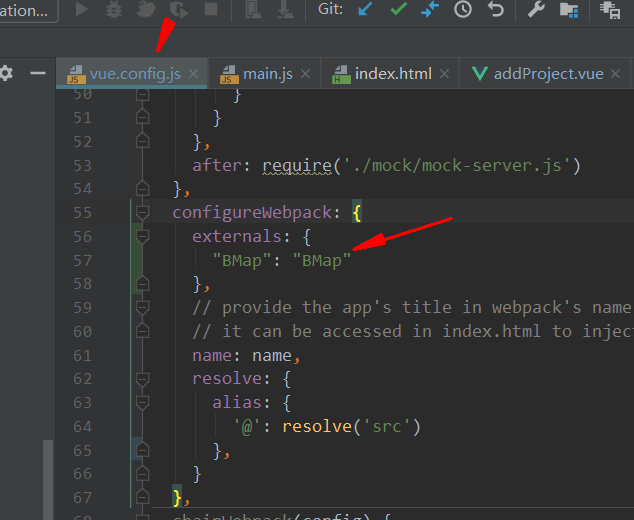Stop the running process

tap(211, 9)
